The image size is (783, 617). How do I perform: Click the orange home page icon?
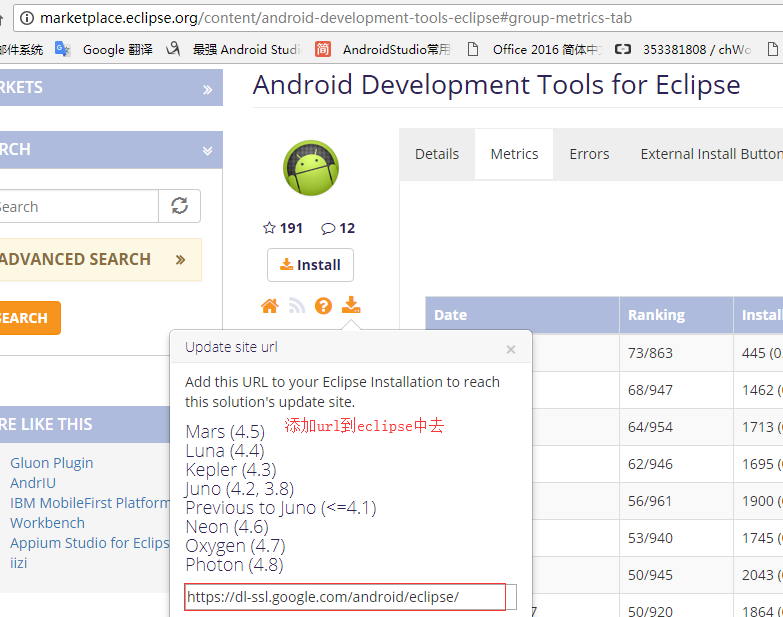[270, 306]
